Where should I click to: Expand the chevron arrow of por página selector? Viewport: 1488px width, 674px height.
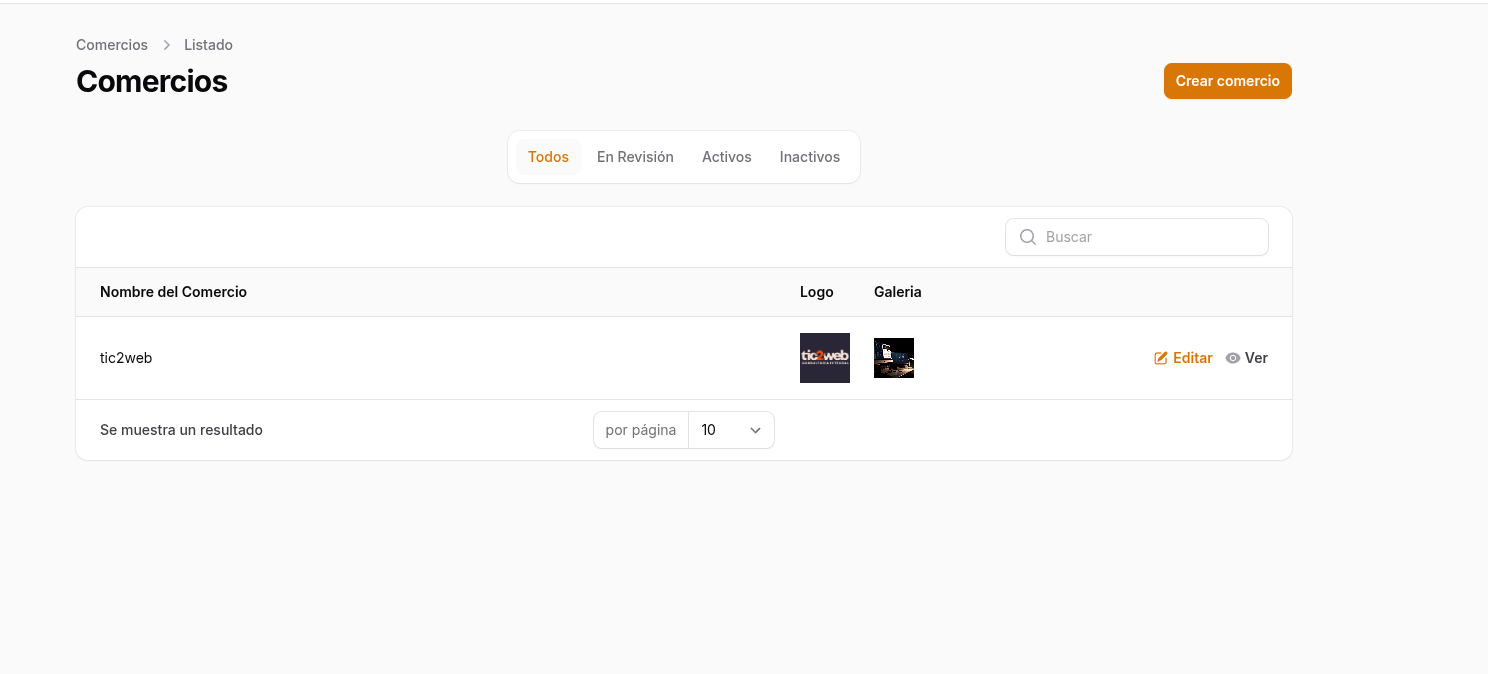tap(756, 430)
